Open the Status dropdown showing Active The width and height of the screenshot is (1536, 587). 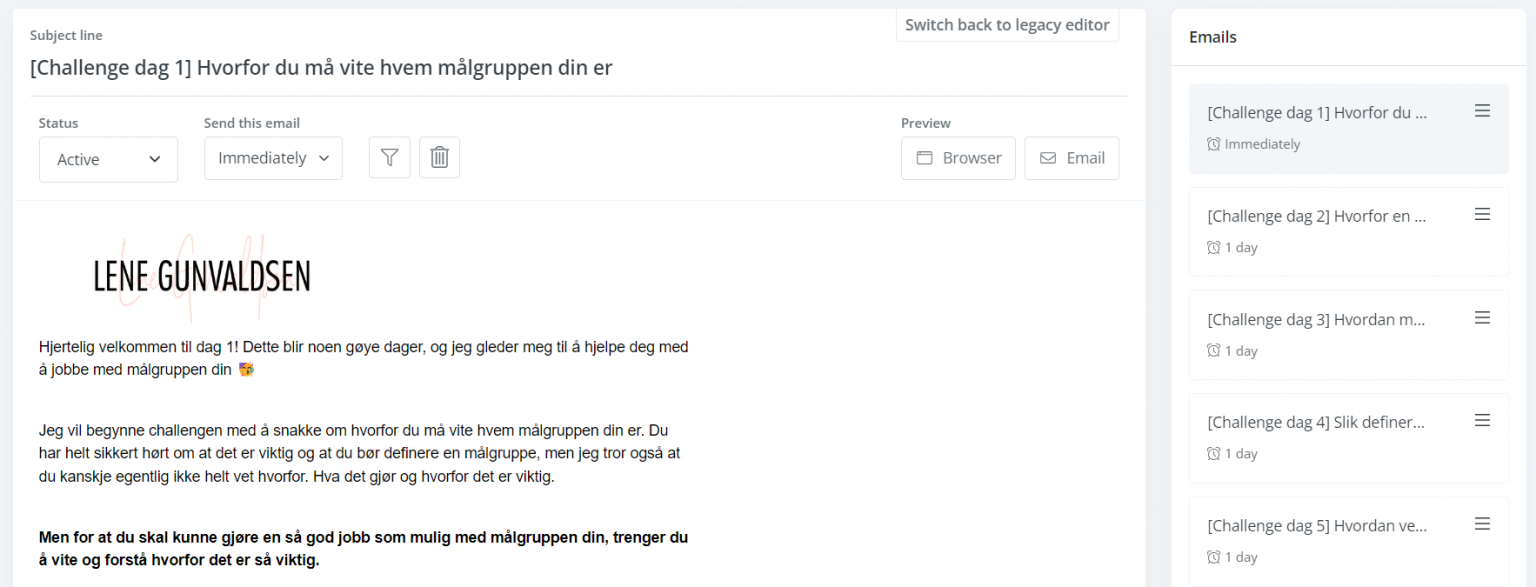pos(108,158)
